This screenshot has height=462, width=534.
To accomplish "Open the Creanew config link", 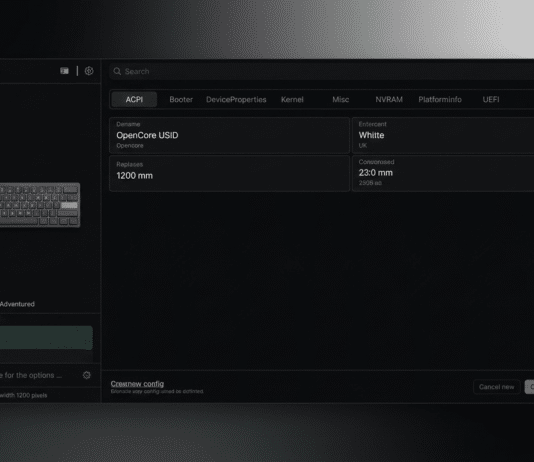I will coord(137,384).
